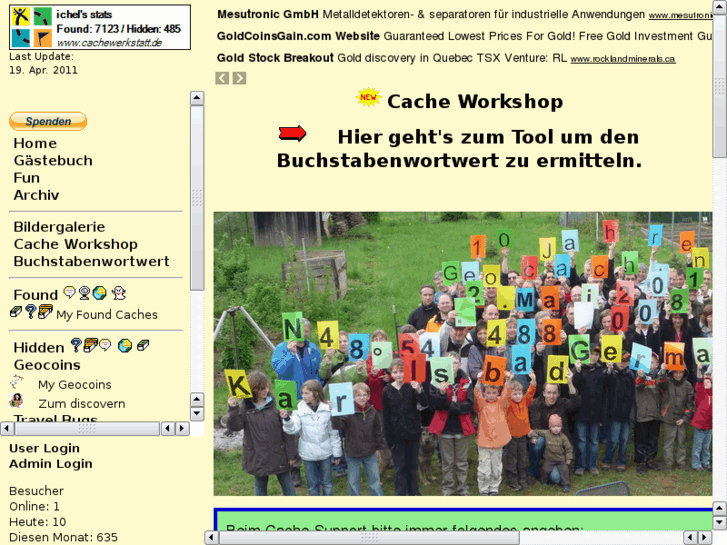This screenshot has height=545, width=727.
Task: Open Gold Stock Breakout advertisement
Action: 275,58
